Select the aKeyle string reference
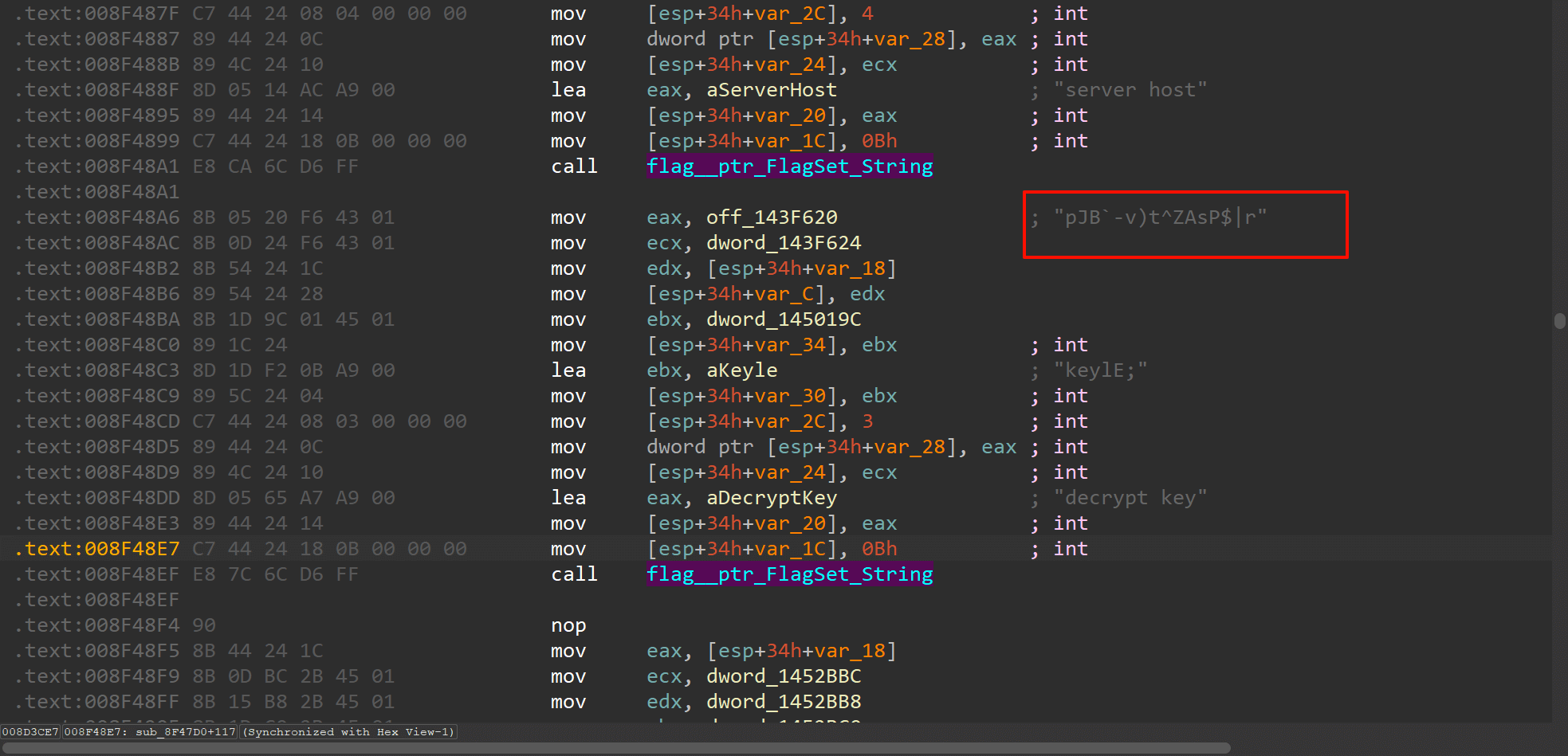The width and height of the screenshot is (1568, 756). tap(741, 370)
